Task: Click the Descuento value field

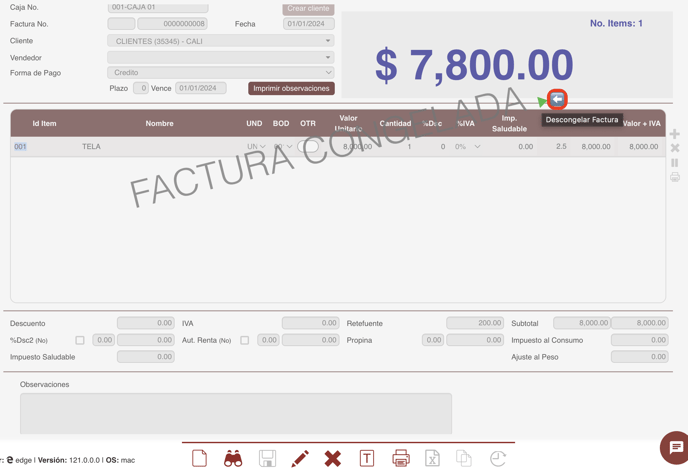Action: point(146,323)
